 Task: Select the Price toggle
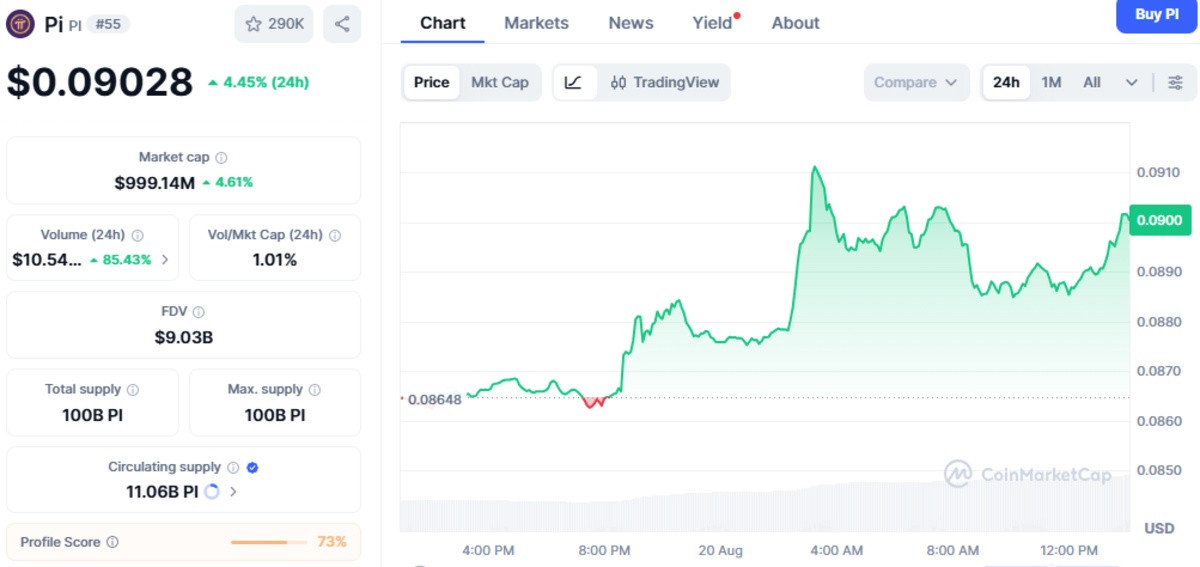coord(432,83)
